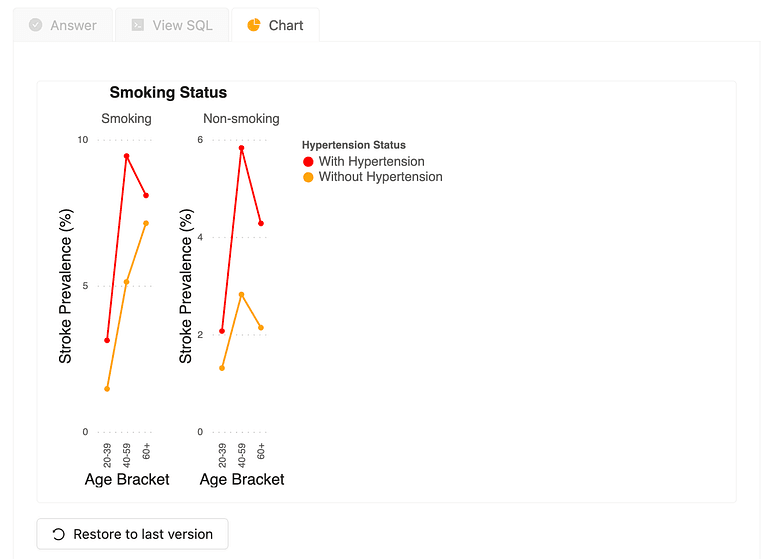
Task: Click the Smoking Status chart title
Action: point(168,93)
